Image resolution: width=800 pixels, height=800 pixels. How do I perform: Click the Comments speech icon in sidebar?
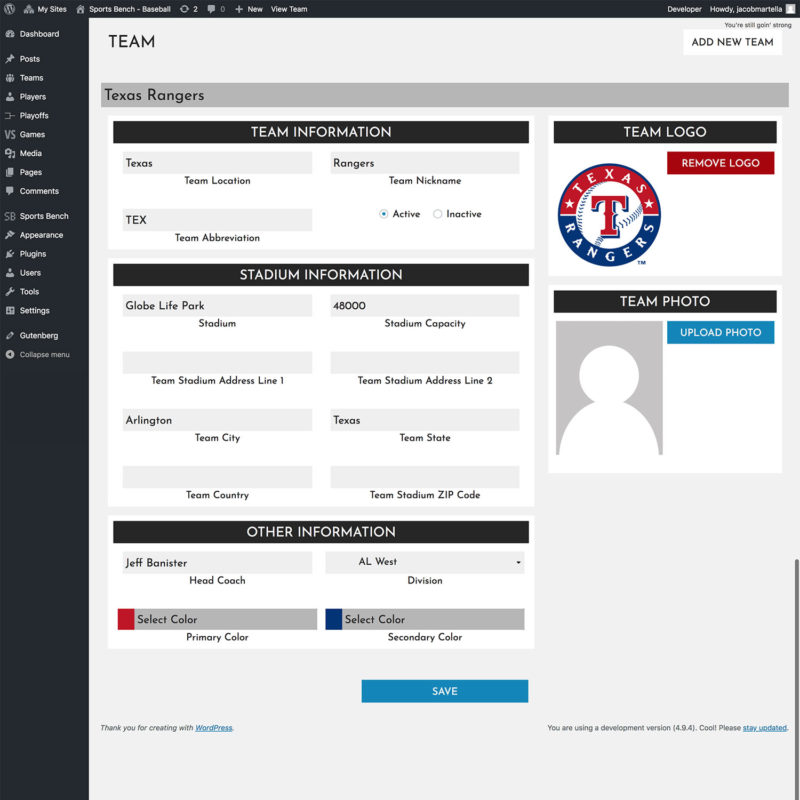(10, 191)
